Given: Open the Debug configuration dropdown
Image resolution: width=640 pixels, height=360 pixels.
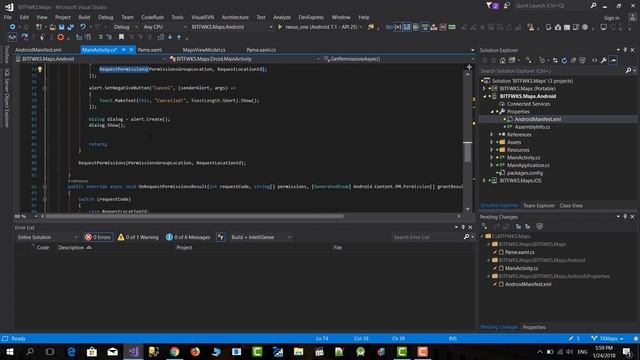Looking at the screenshot, I should tap(125, 27).
